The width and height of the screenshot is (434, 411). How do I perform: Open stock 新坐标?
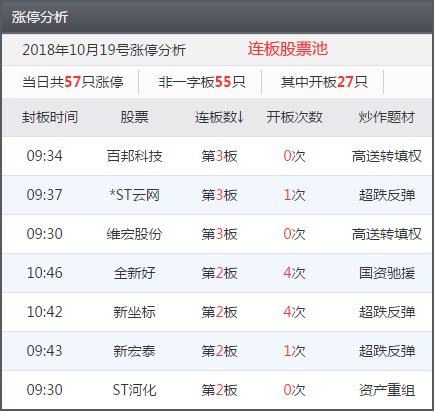coord(134,312)
